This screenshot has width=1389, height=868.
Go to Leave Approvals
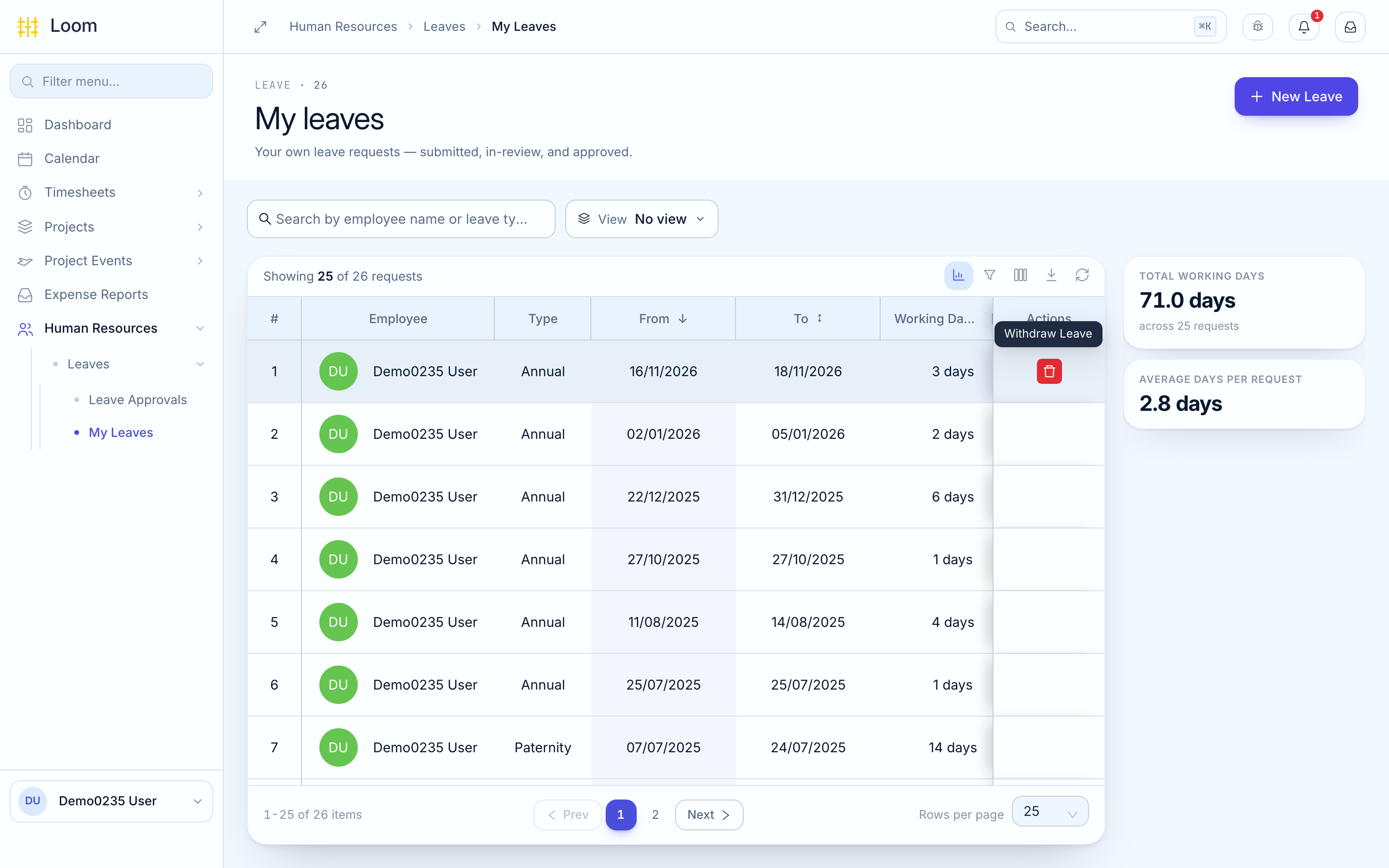[138, 400]
